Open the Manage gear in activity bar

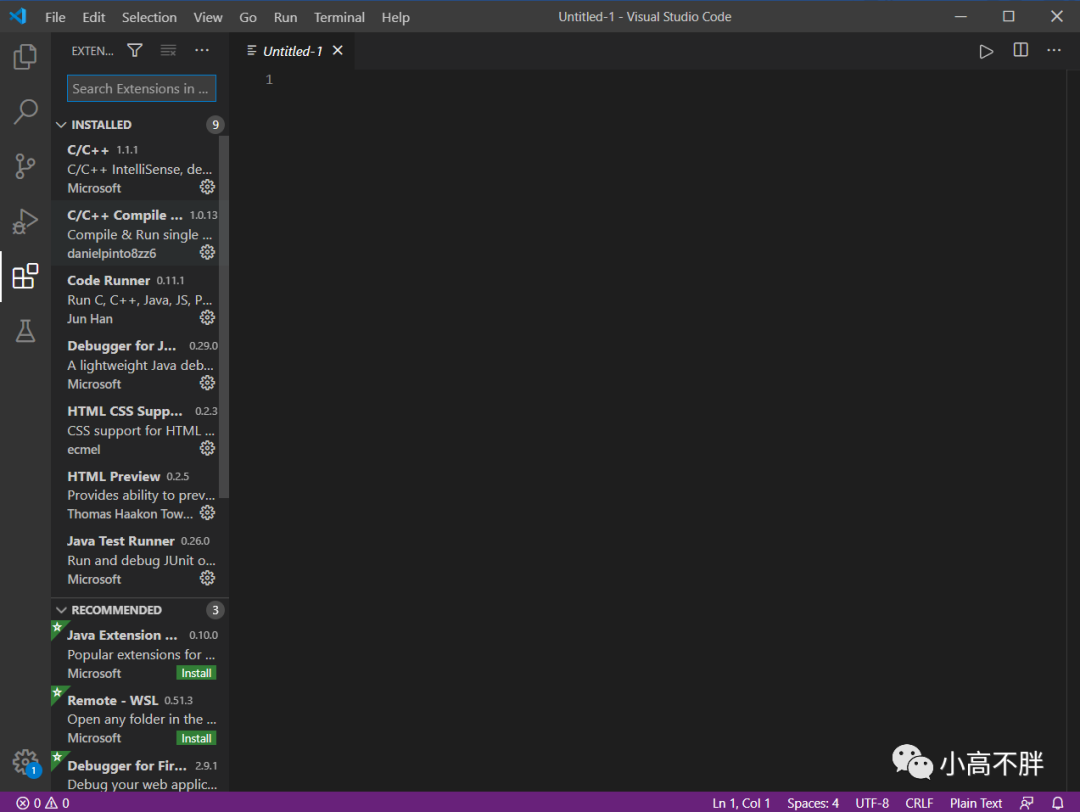point(25,762)
